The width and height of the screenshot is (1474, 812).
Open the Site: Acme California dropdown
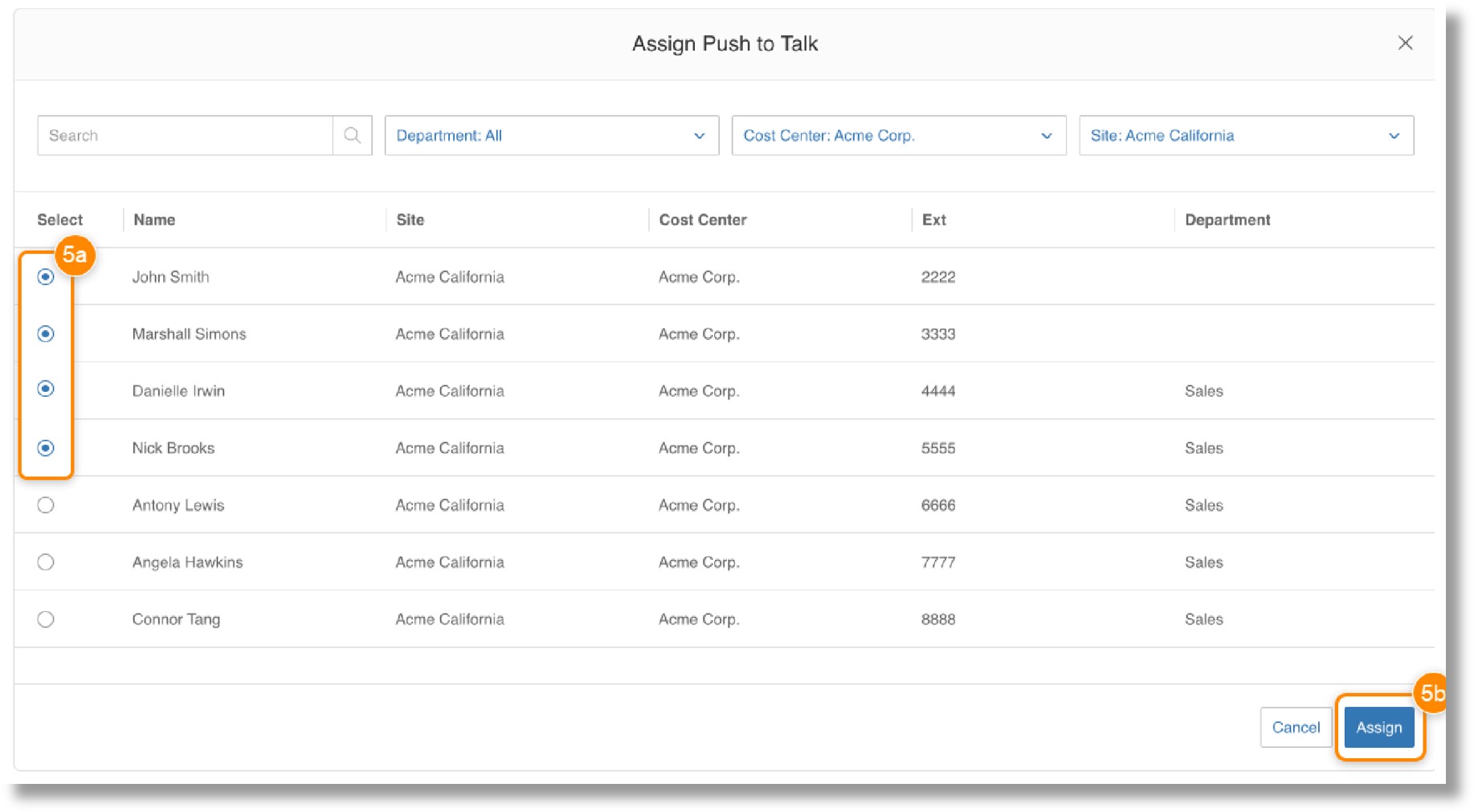coord(1245,136)
